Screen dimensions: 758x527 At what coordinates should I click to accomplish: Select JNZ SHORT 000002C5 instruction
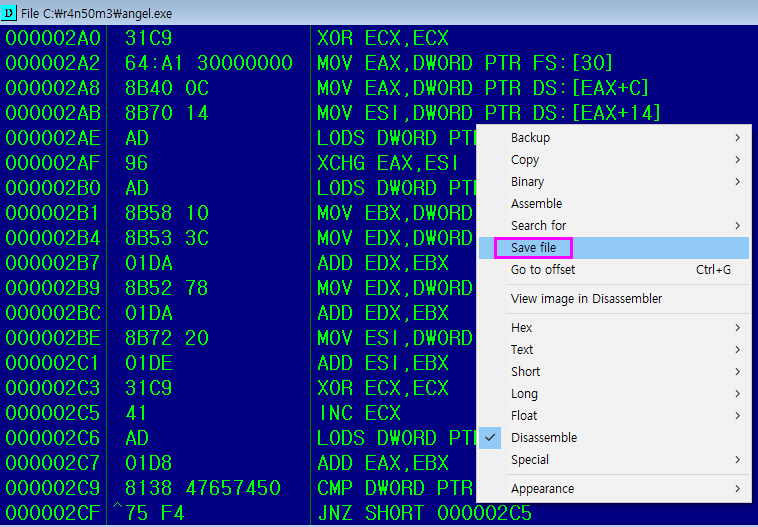coord(424,513)
